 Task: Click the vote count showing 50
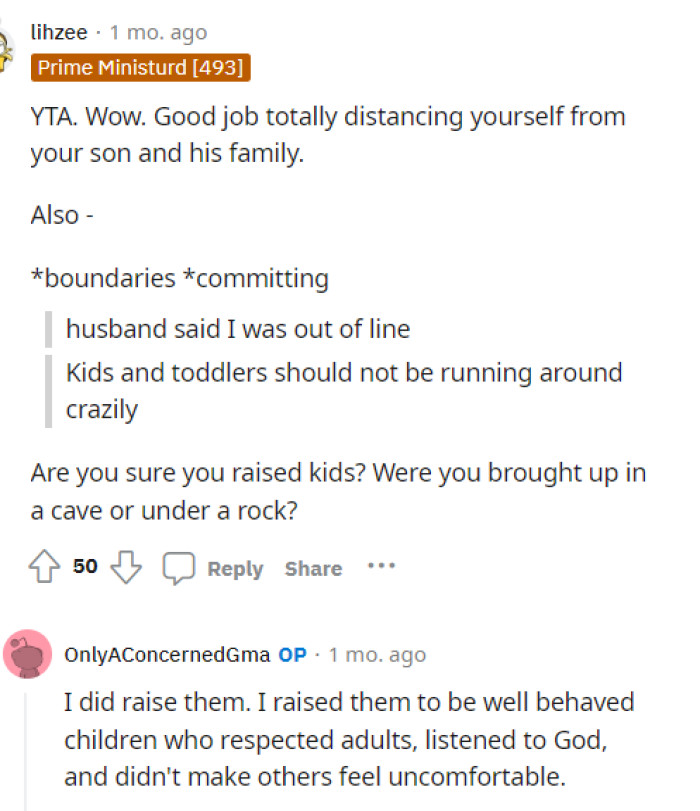point(84,566)
